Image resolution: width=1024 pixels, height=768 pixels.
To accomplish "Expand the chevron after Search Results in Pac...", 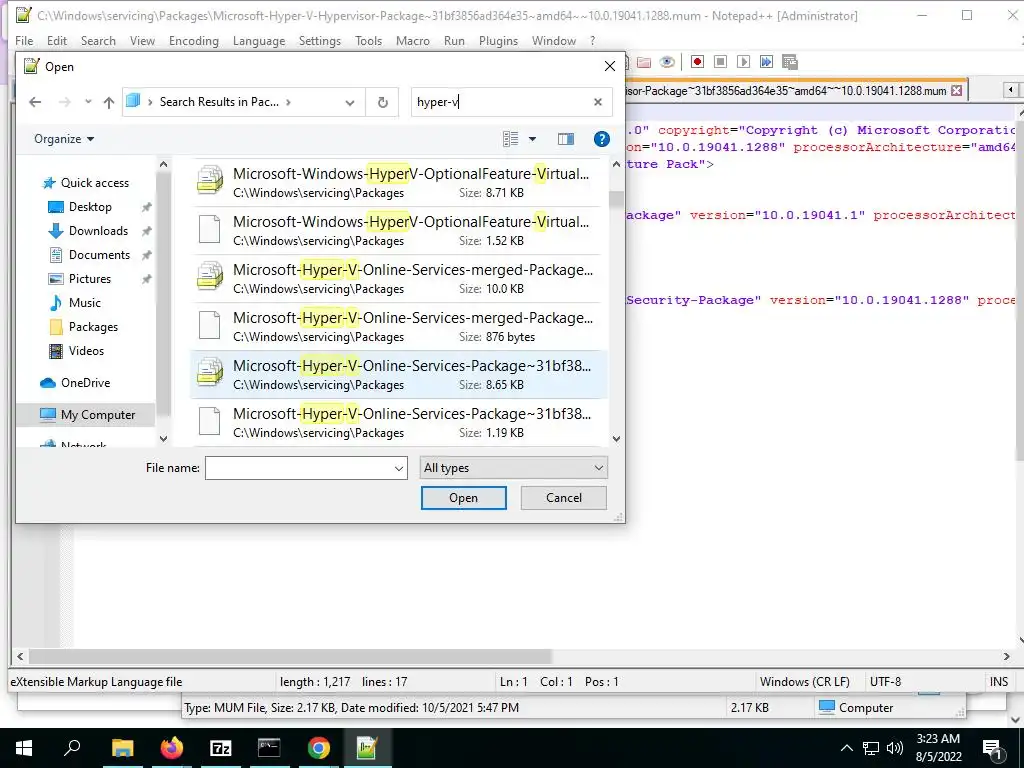I will pyautogui.click(x=288, y=102).
